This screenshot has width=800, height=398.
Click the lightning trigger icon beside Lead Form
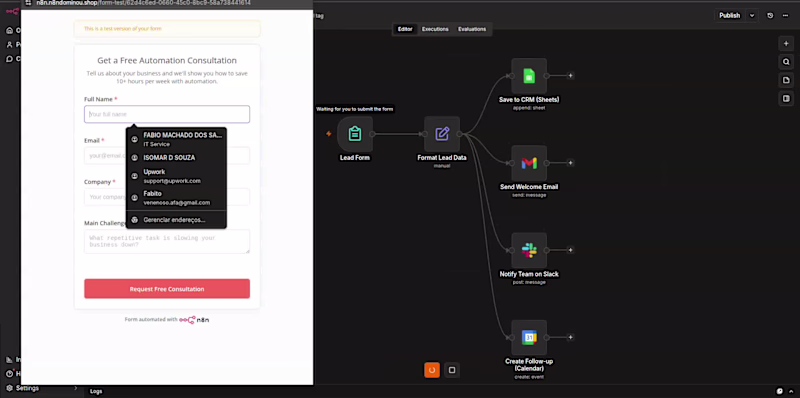329,134
